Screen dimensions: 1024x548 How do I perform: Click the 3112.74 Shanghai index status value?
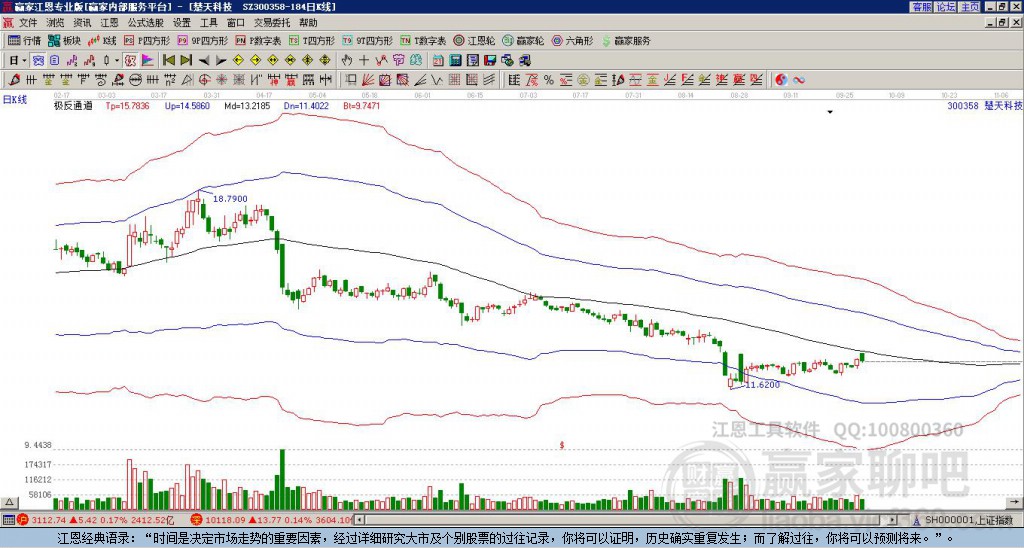click(48, 520)
